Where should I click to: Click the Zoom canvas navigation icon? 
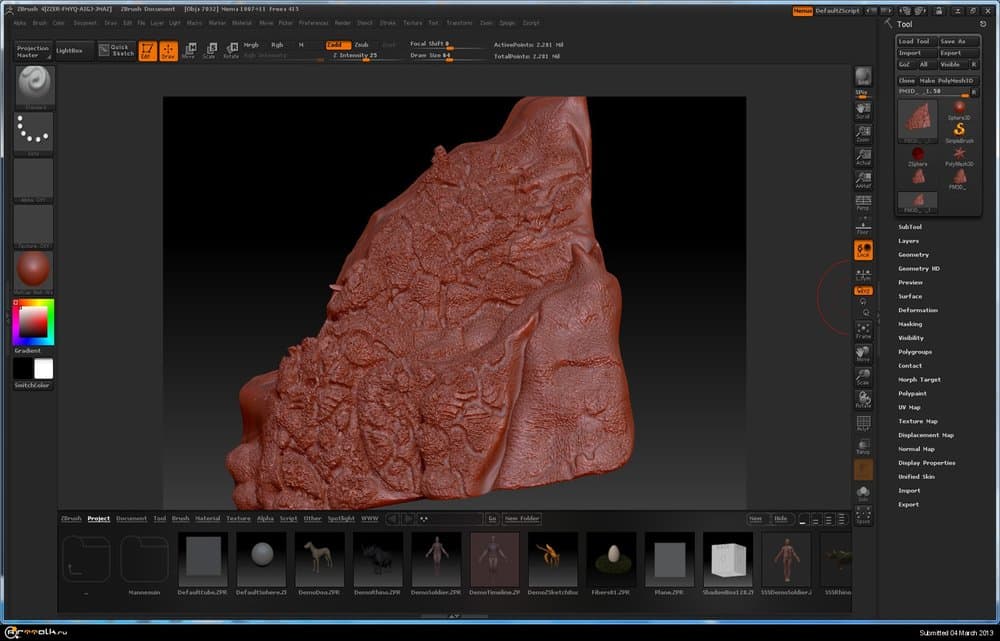pyautogui.click(x=863, y=133)
